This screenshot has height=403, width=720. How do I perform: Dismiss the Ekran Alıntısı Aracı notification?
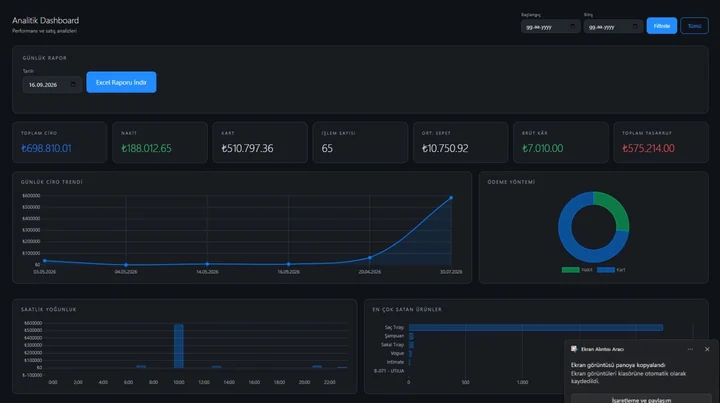click(x=707, y=349)
